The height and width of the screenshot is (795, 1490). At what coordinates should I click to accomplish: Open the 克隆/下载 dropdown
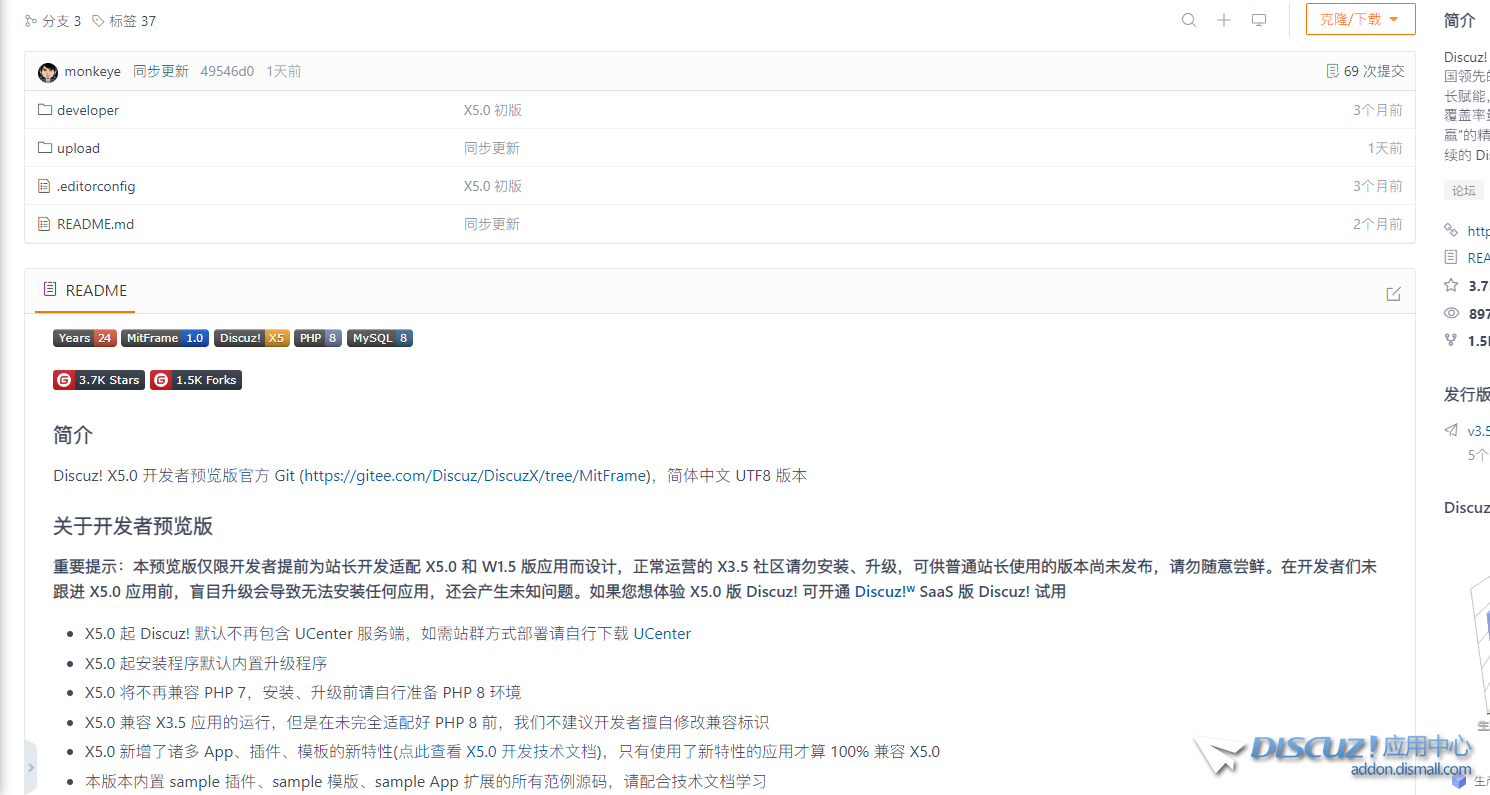point(1360,19)
